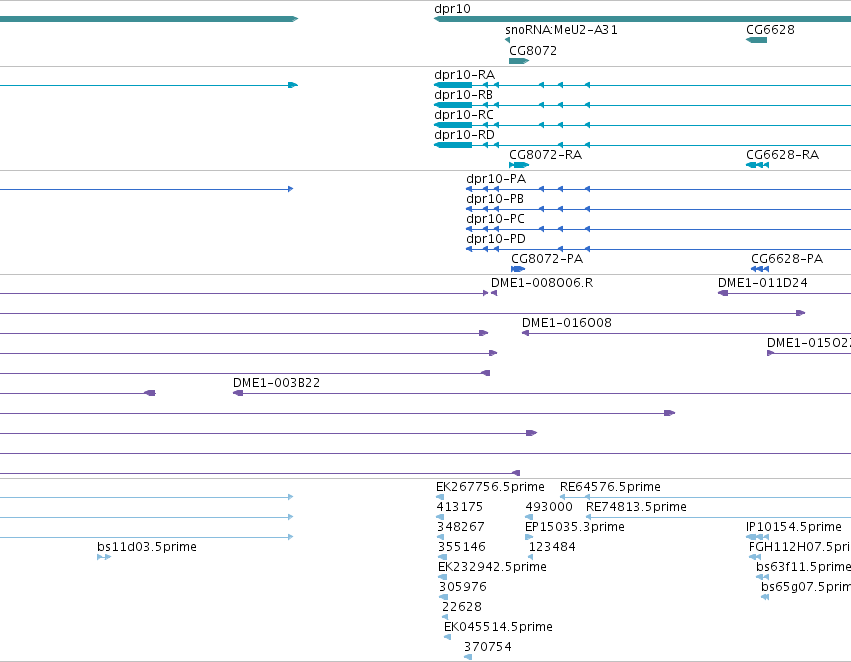Click EST bs11d03.5prime label
Image resolution: width=851 pixels, height=662 pixels.
point(147,547)
